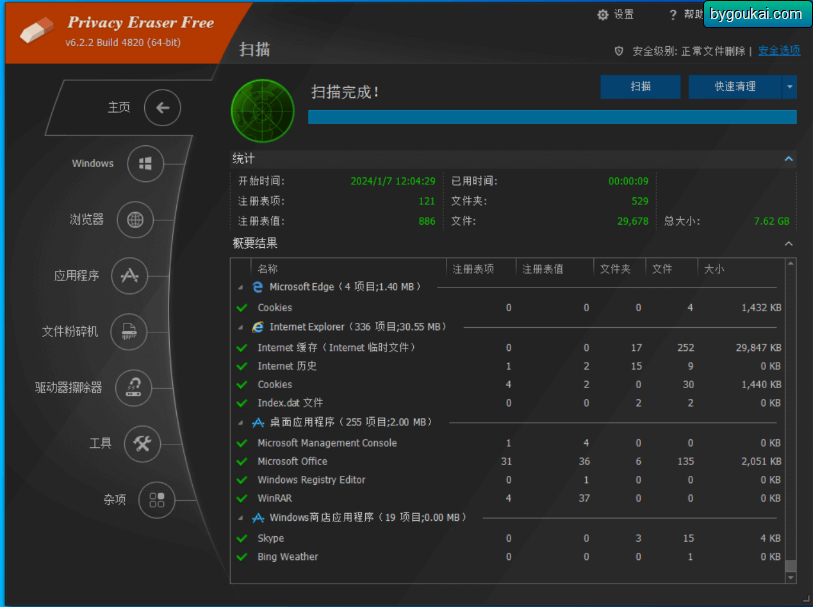This screenshot has width=813, height=607.
Task: Toggle the checkmark for Internet 历史
Action: [x=242, y=366]
